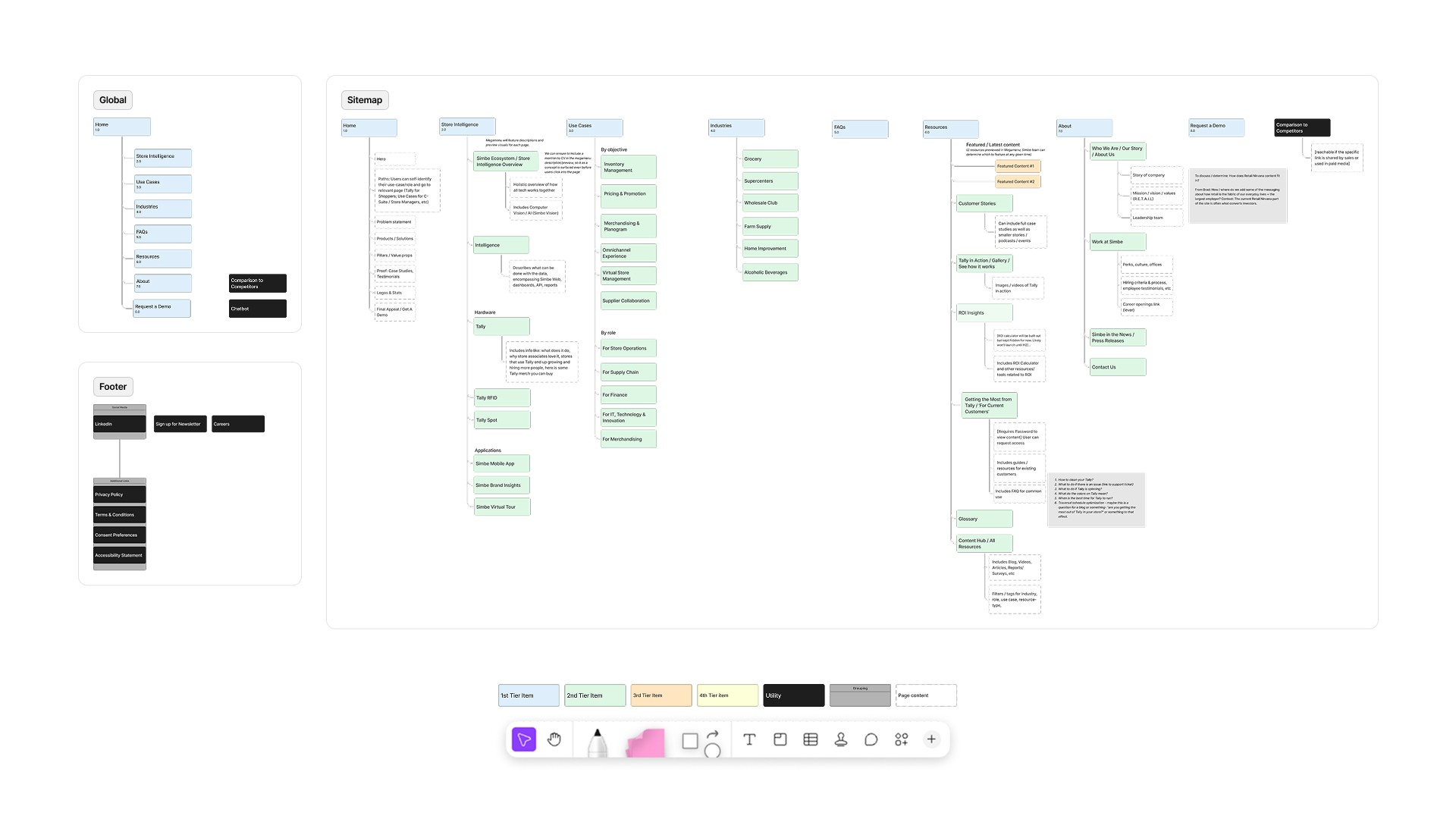This screenshot has width=1456, height=819.
Task: Click the Sign up for Newsletter block
Action: (180, 424)
